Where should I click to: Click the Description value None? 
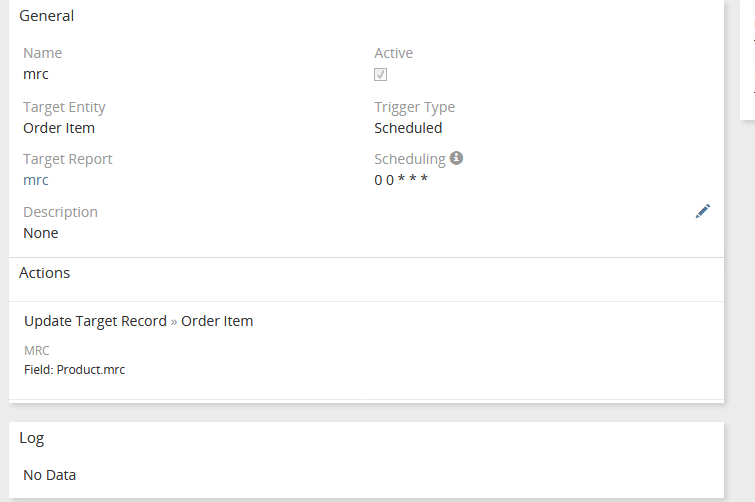41,233
